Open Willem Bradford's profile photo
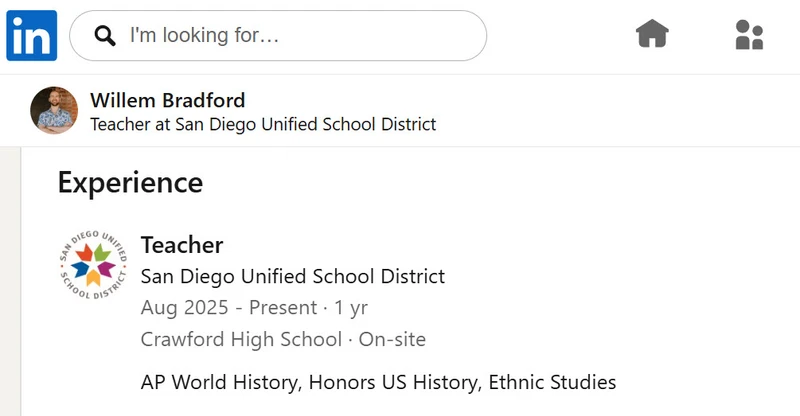 (54, 110)
